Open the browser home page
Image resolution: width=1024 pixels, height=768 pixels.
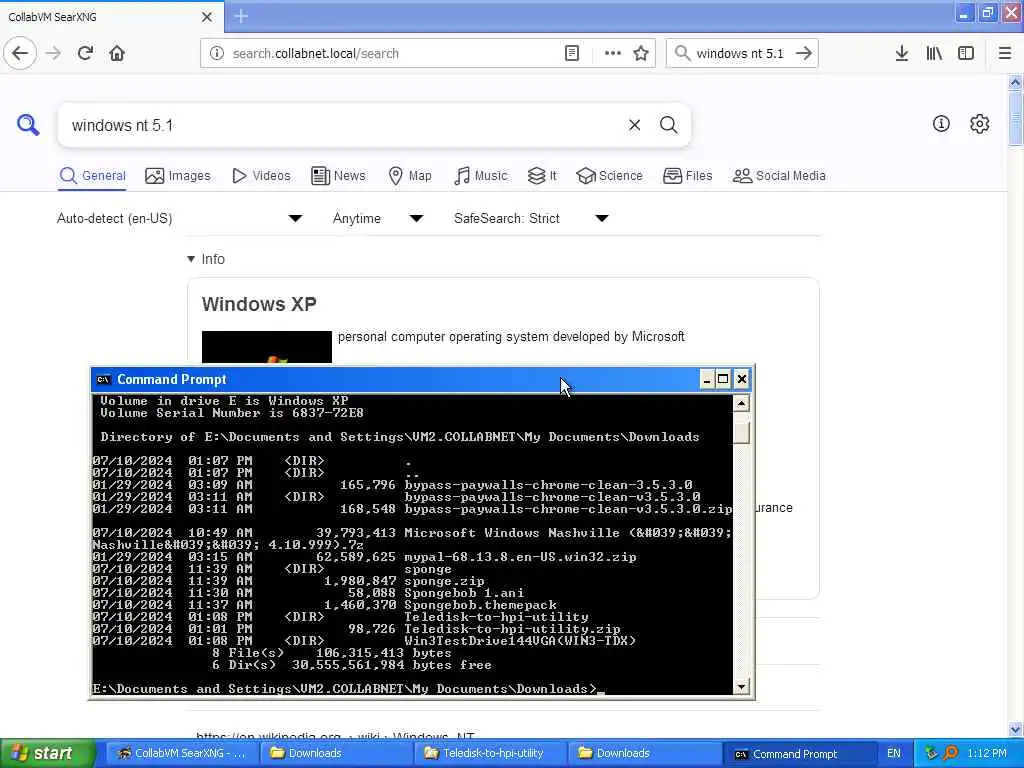pyautogui.click(x=117, y=53)
